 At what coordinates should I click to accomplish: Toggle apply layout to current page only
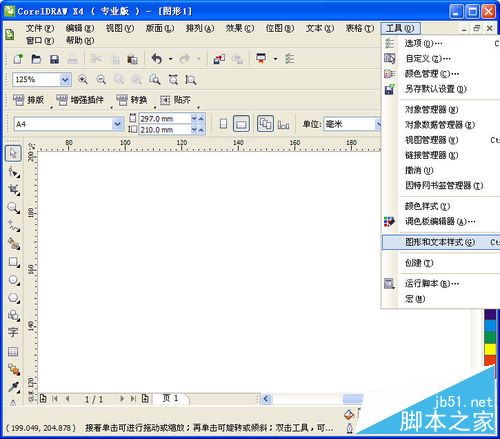[283, 125]
